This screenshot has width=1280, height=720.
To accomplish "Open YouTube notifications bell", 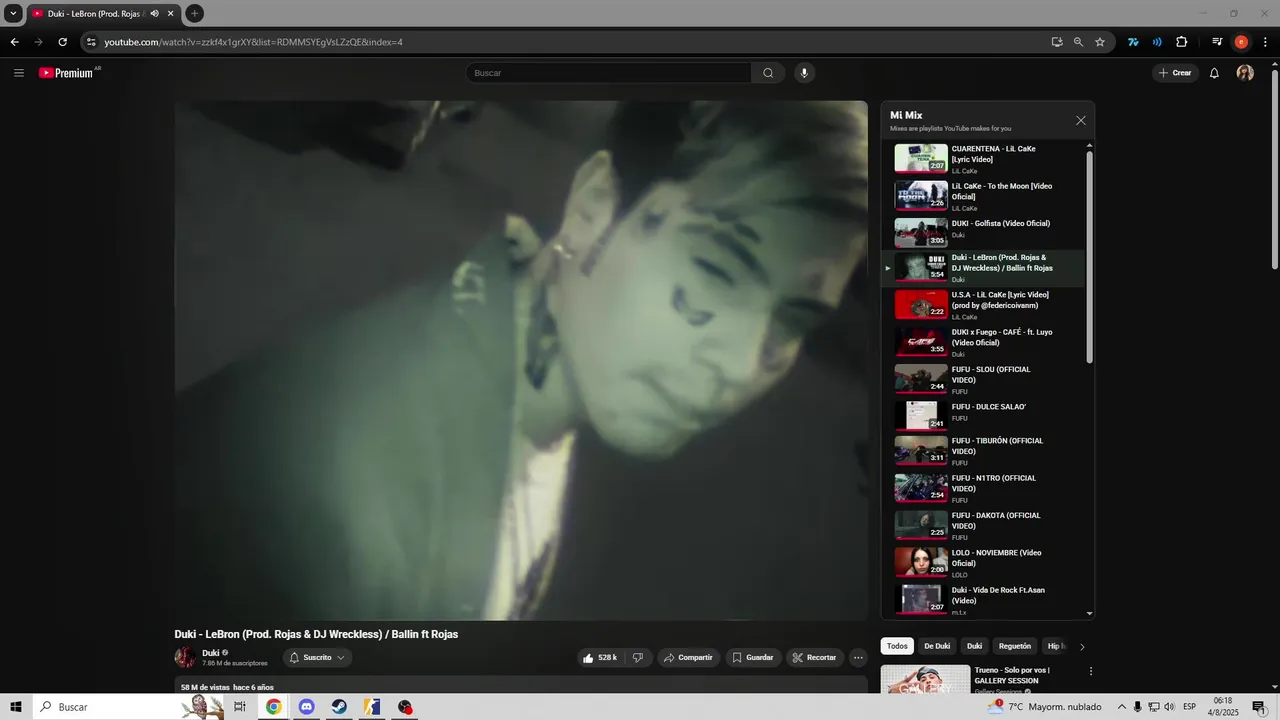I will [1214, 73].
